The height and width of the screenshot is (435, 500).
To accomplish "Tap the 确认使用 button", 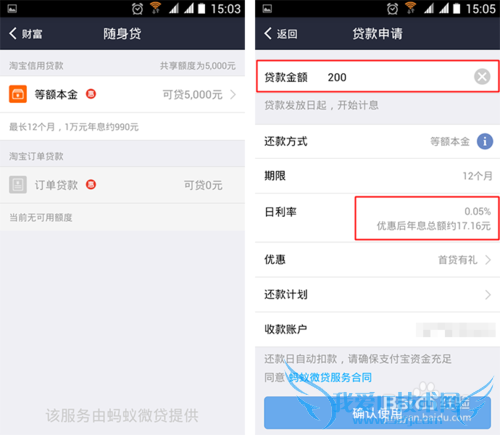I will [x=377, y=413].
